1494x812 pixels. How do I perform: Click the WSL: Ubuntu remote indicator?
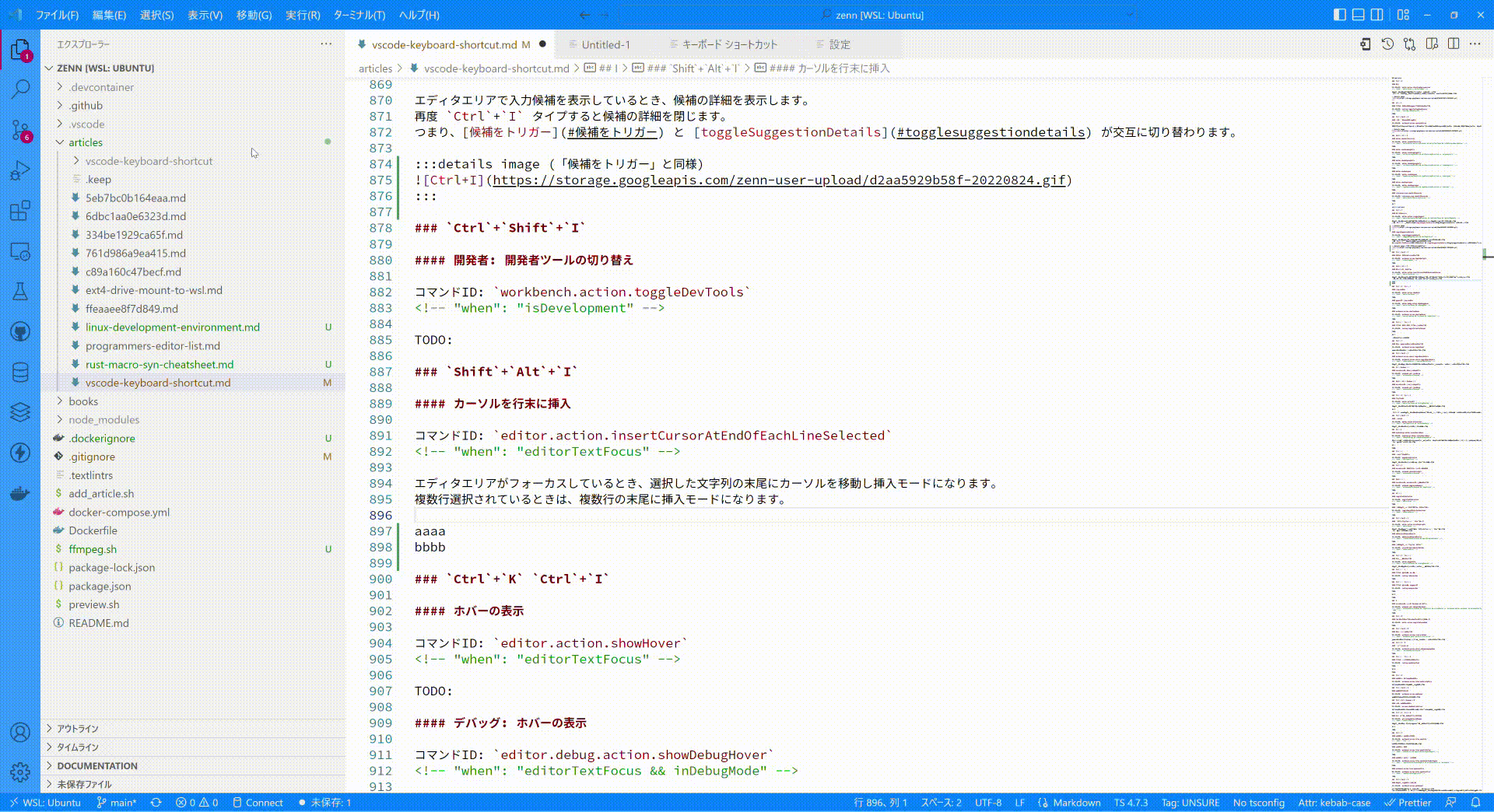pyautogui.click(x=45, y=803)
